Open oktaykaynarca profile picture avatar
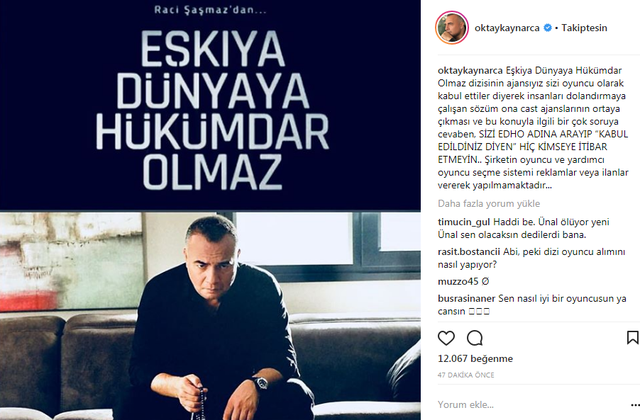Screen dimensions: 640x420 point(452,27)
